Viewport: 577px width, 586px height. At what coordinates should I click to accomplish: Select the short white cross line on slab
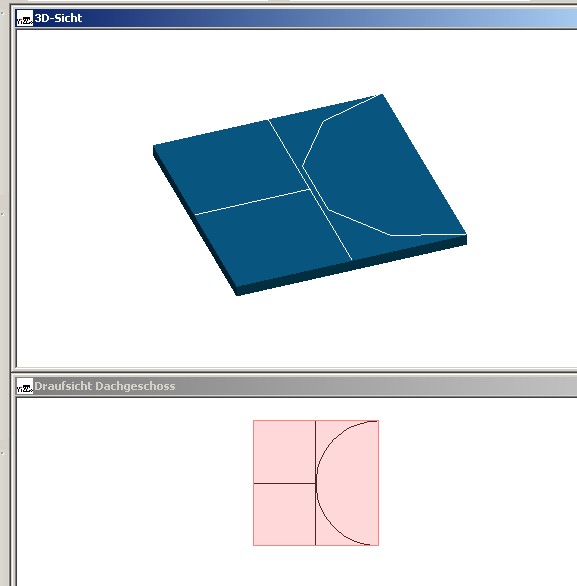(253, 202)
